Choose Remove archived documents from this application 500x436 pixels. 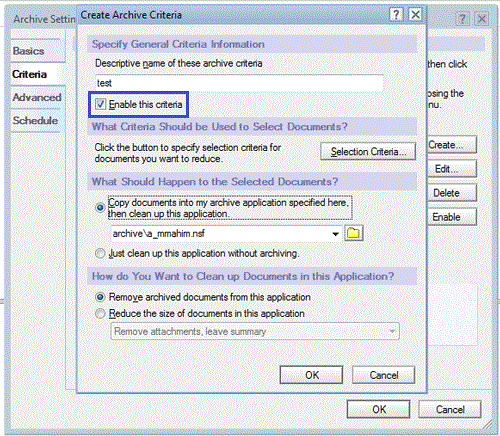(100, 297)
